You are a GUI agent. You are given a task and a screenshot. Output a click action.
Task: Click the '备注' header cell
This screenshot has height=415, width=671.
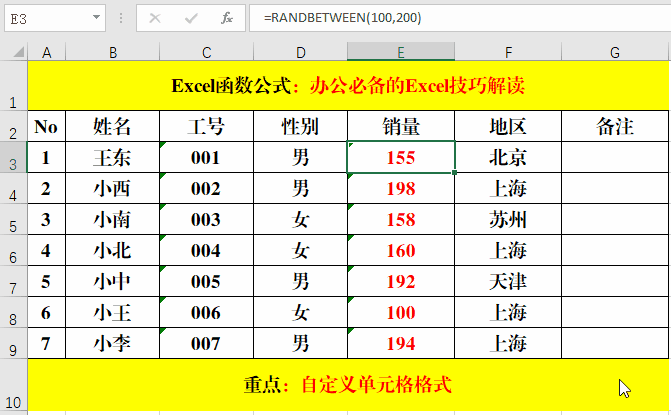pyautogui.click(x=615, y=126)
